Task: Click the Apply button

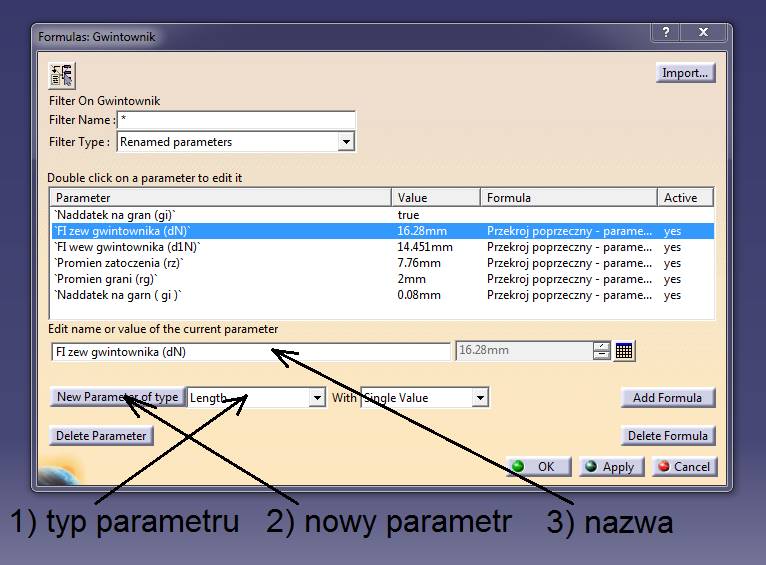Action: click(612, 466)
